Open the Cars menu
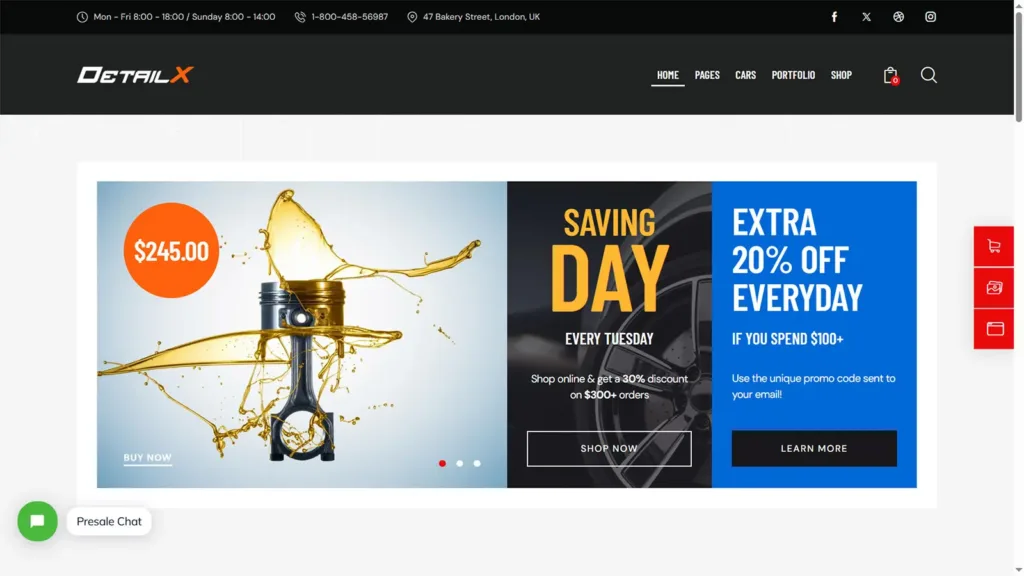 point(745,75)
